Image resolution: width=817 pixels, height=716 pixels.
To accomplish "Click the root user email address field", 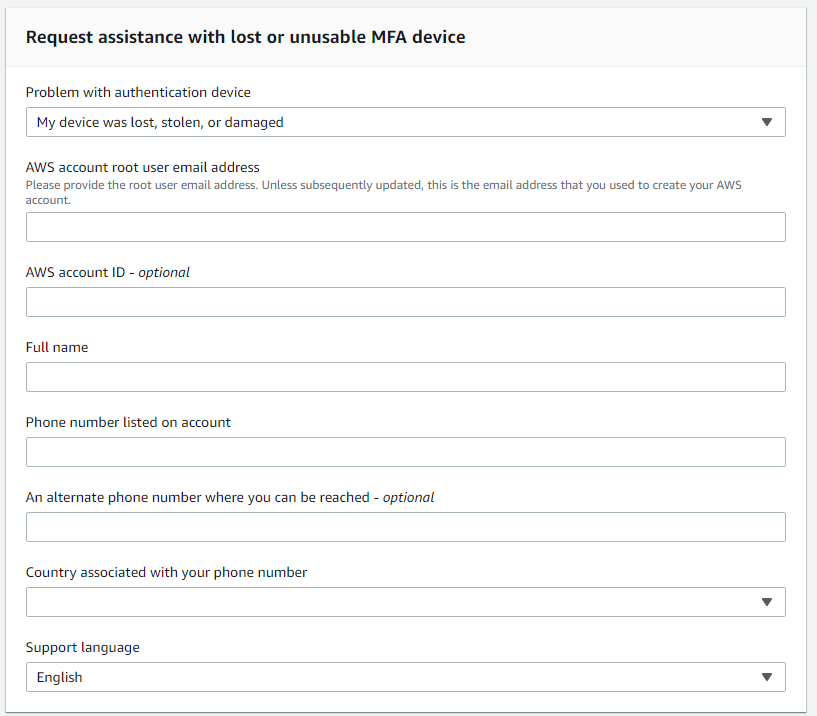I will 405,227.
